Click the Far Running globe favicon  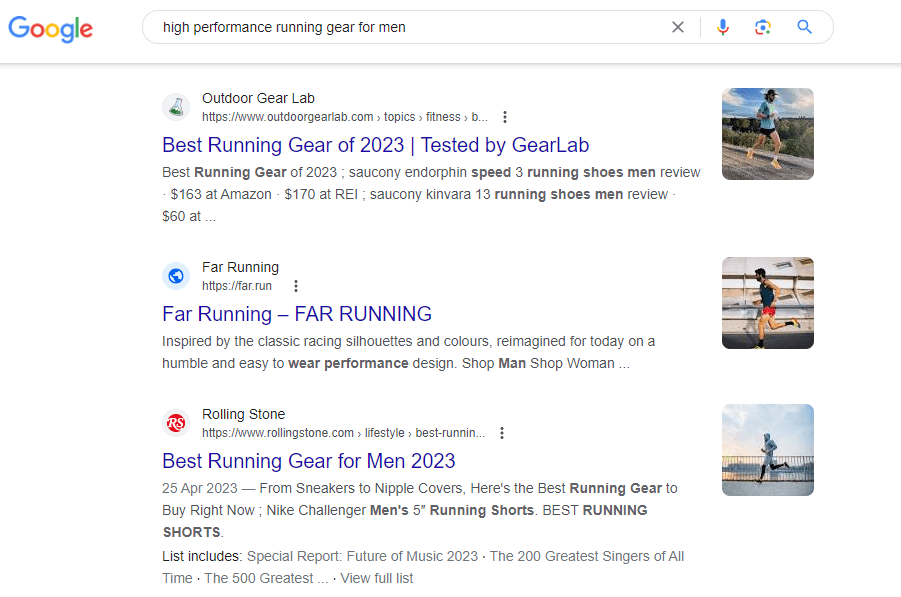176,276
